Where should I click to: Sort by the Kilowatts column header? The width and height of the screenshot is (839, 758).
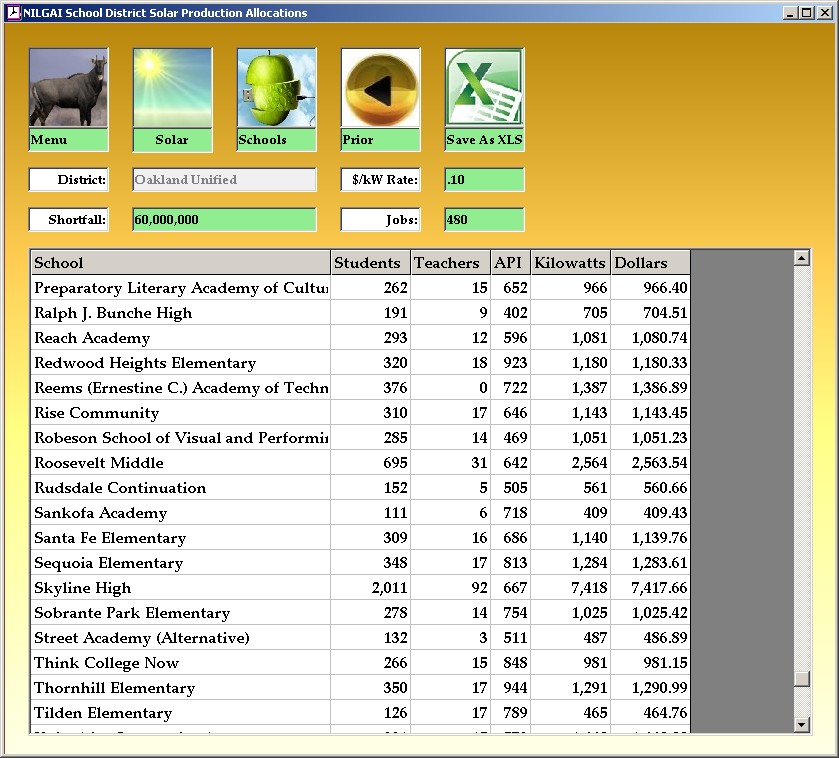(x=570, y=263)
